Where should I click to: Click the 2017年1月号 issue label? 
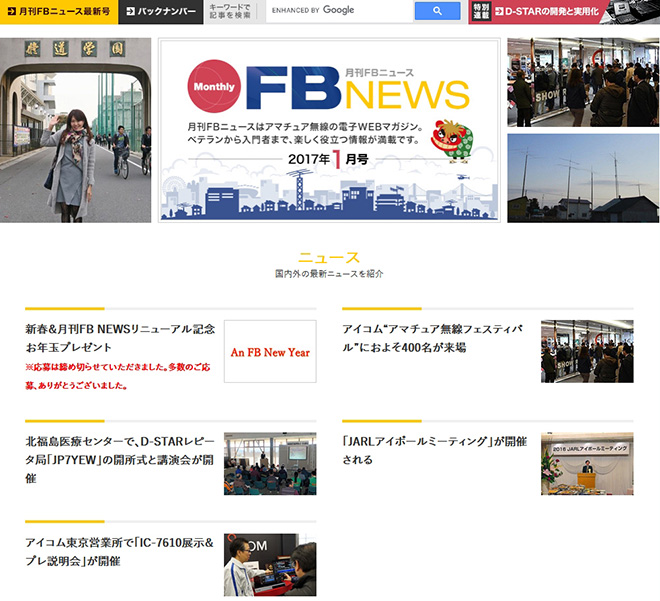[329, 160]
